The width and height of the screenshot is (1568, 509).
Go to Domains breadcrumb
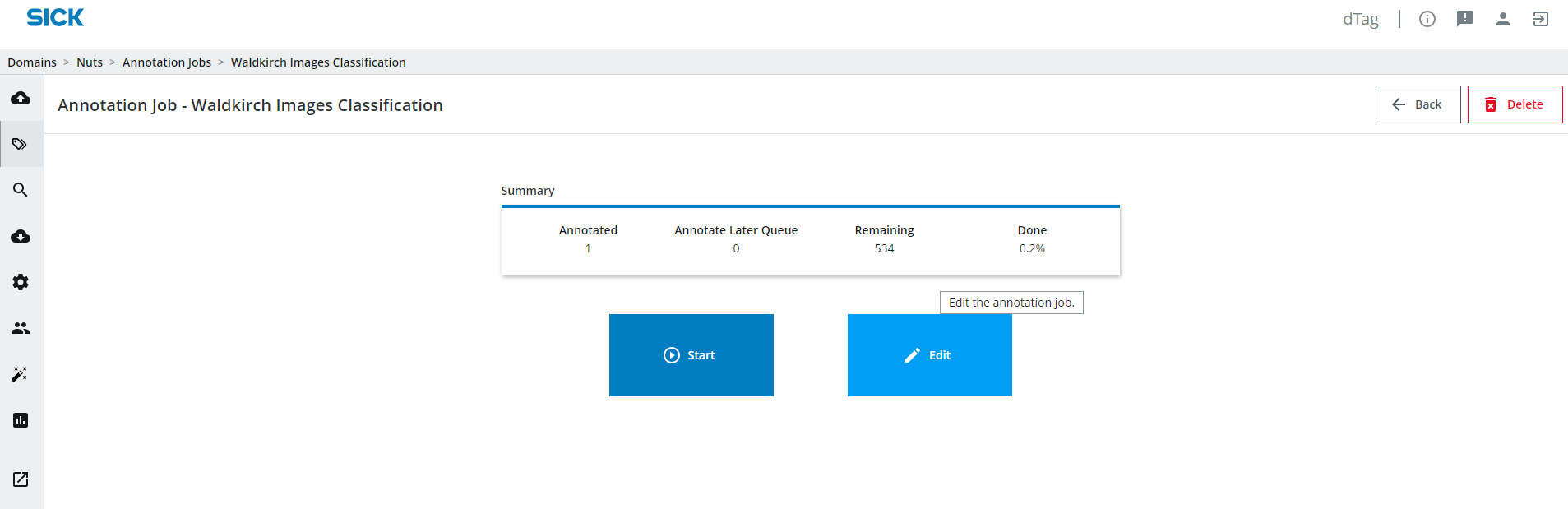coord(32,62)
